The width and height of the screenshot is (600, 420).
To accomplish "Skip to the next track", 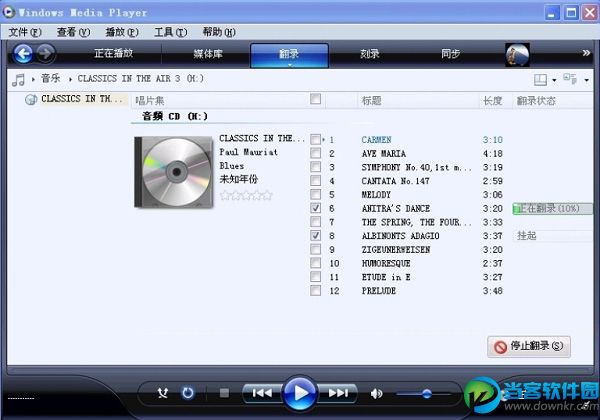I will (x=338, y=393).
